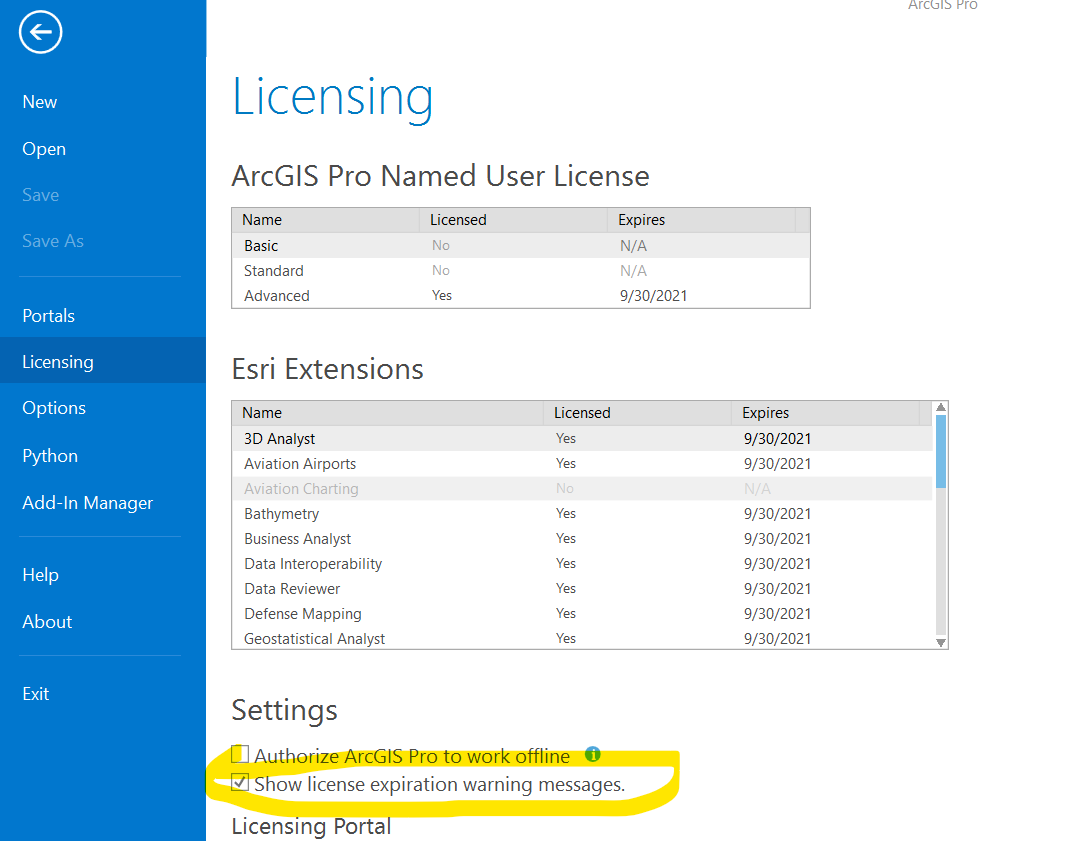
Task: Click the info icon beside offline authorization option
Action: (x=593, y=755)
